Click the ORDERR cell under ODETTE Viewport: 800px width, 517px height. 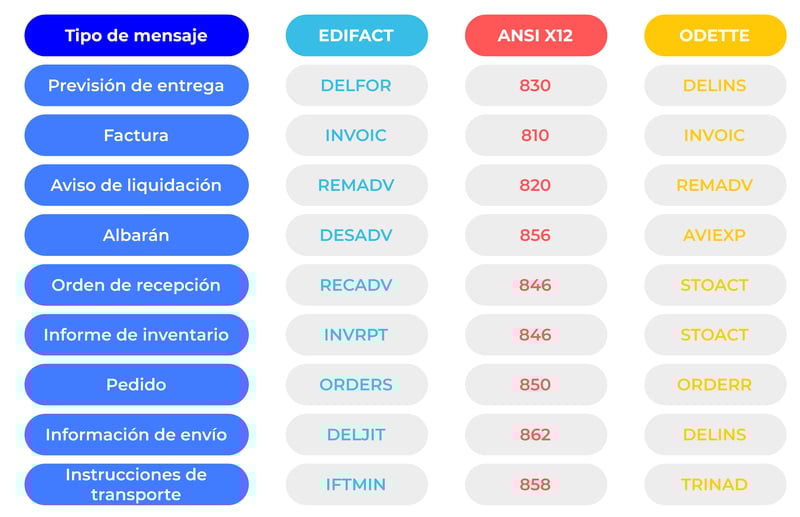click(x=715, y=384)
